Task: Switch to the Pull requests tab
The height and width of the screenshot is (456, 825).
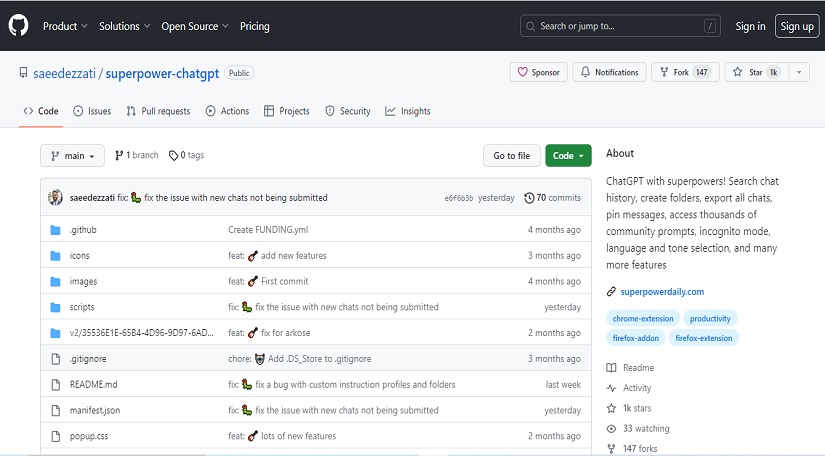Action: tap(158, 111)
